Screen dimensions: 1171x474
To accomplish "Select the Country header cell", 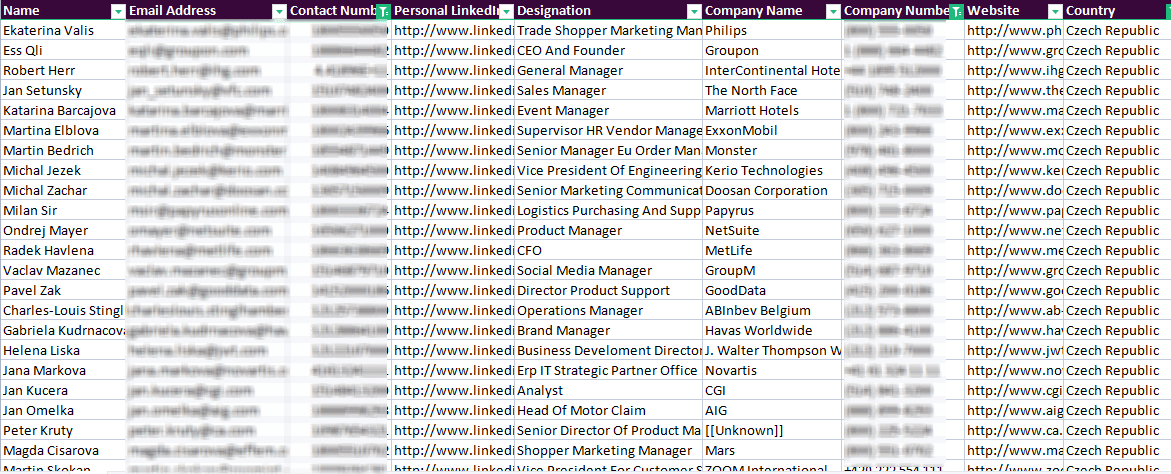I will coord(1116,10).
